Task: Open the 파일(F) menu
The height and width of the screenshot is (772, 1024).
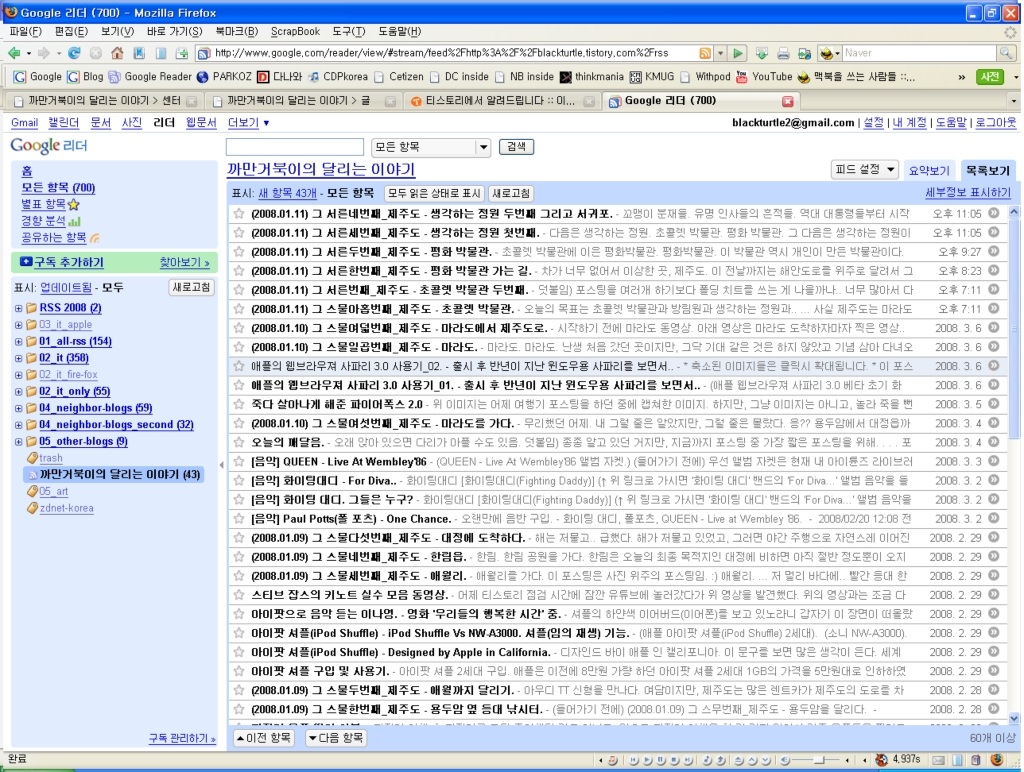Action: 25,31
